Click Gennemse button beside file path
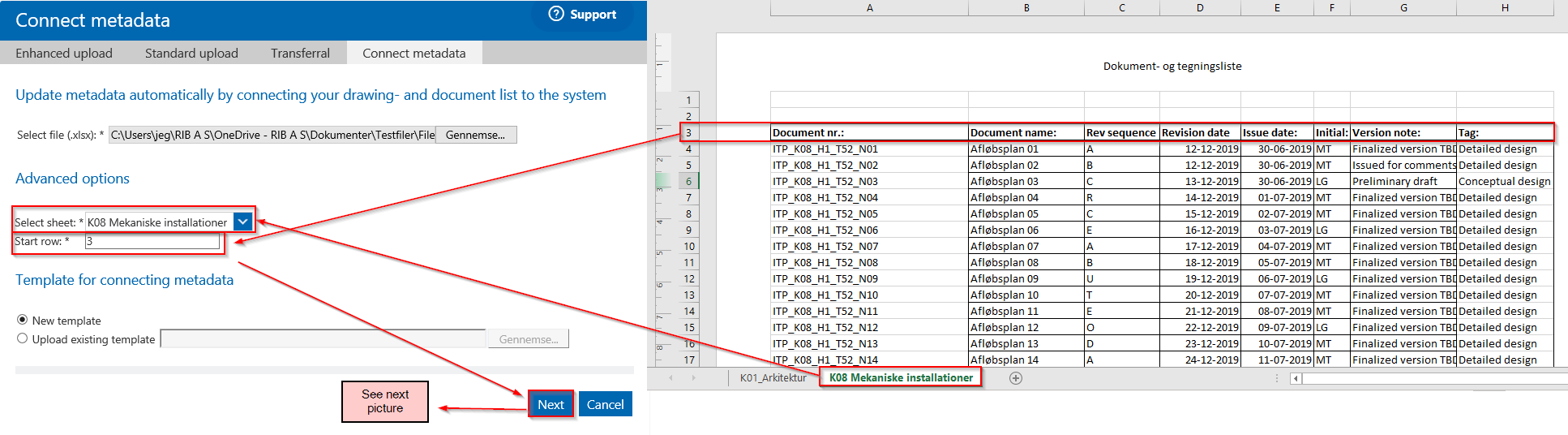 (475, 135)
